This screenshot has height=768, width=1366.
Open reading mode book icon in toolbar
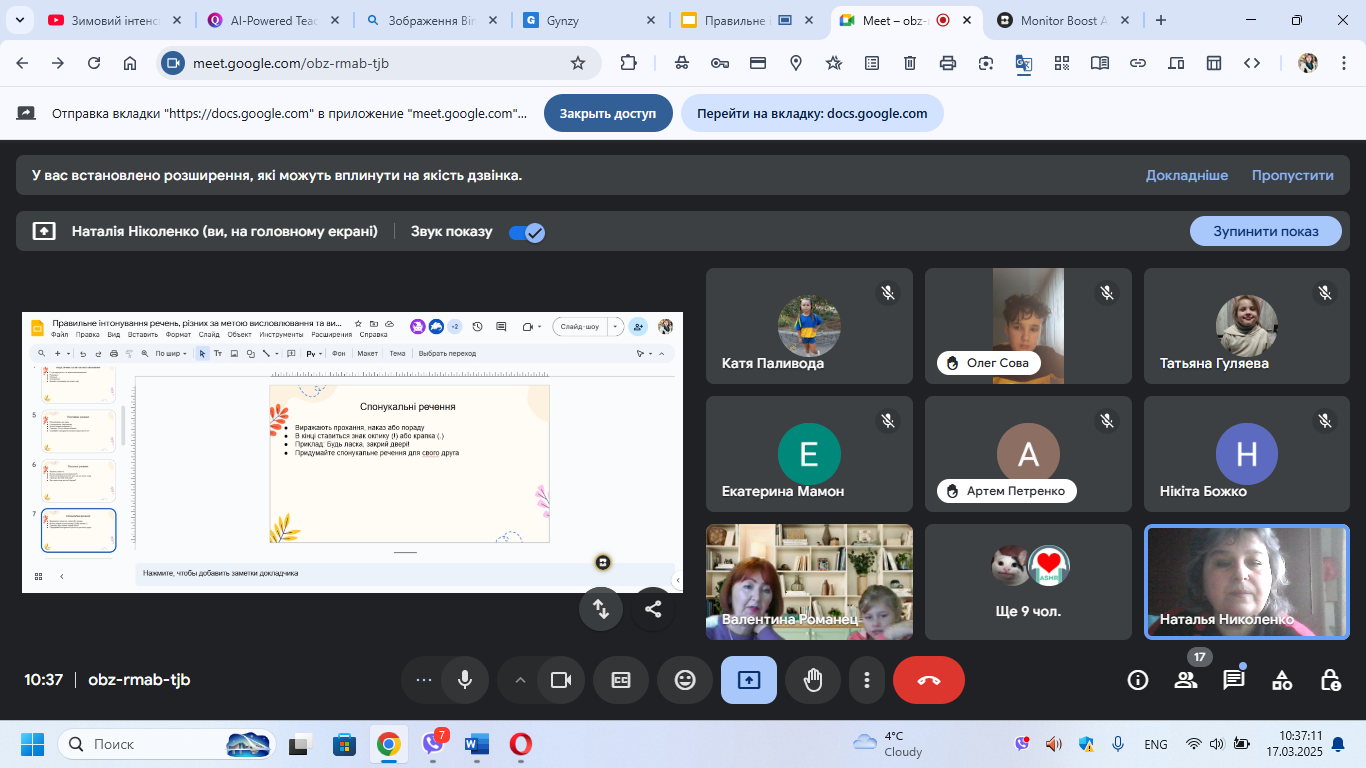click(x=1100, y=63)
